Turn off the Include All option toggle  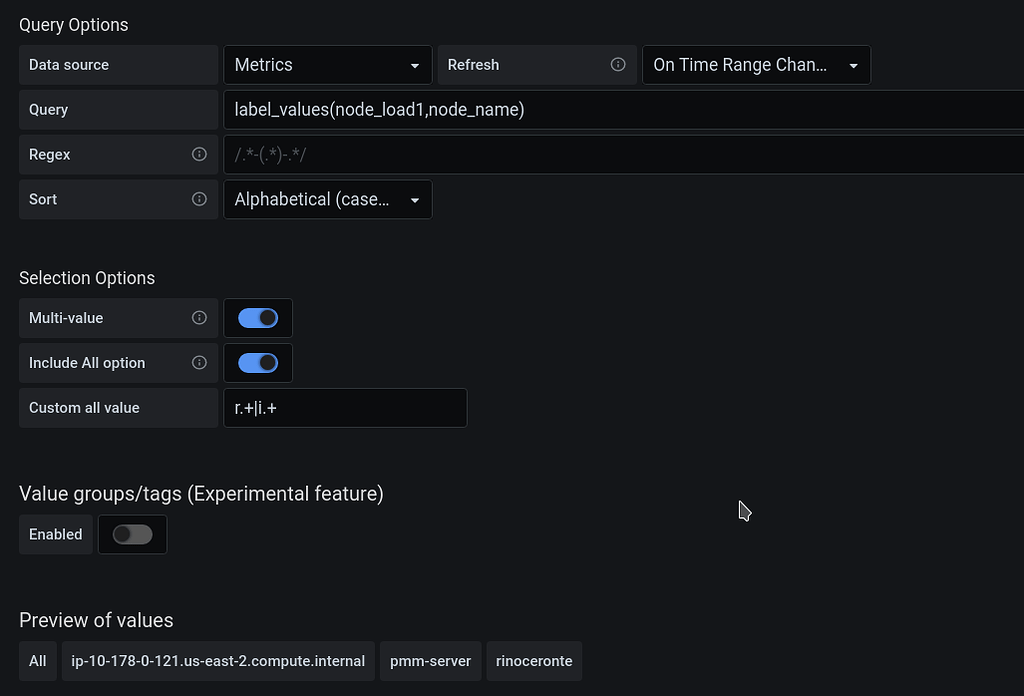(258, 363)
